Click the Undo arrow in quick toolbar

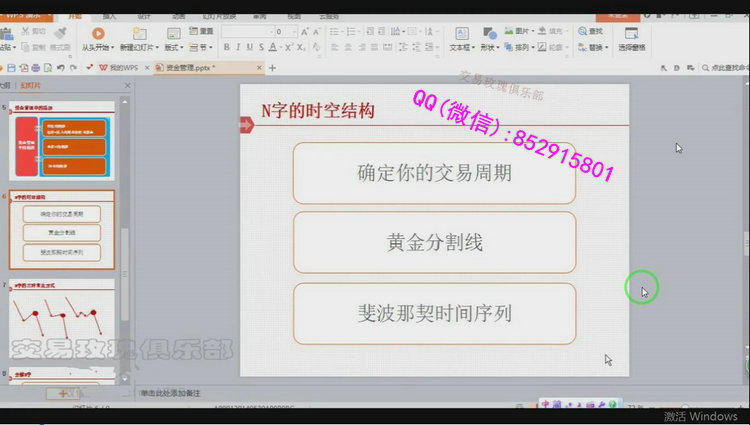point(60,67)
